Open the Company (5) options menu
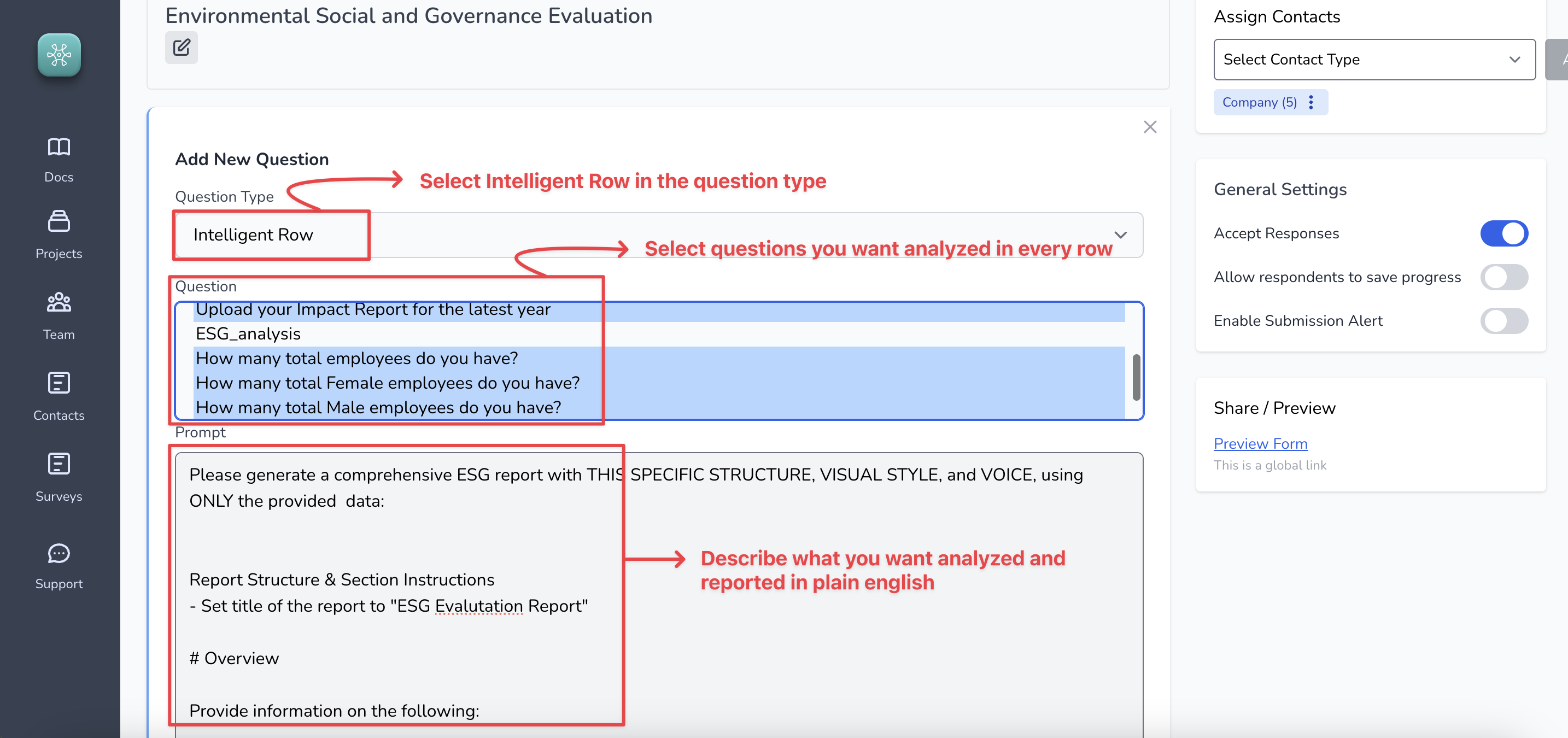 (x=1311, y=102)
